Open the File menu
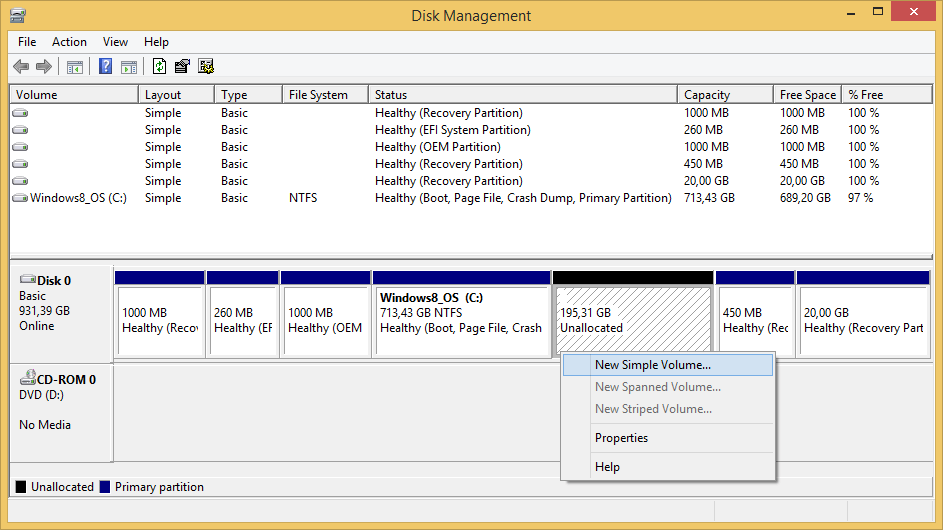 click(x=27, y=42)
